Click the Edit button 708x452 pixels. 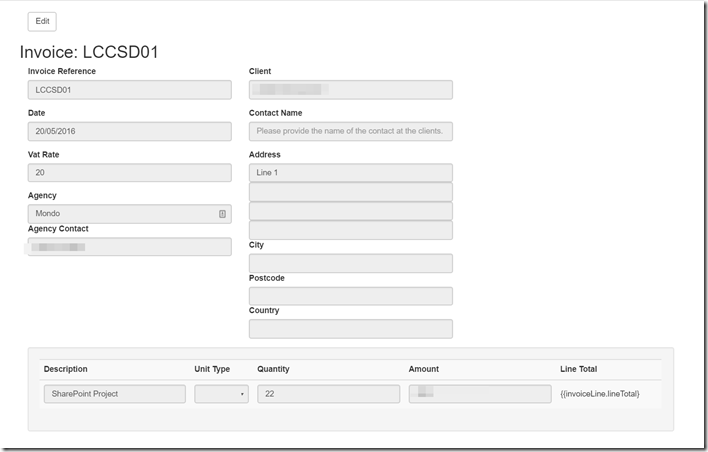(x=42, y=21)
